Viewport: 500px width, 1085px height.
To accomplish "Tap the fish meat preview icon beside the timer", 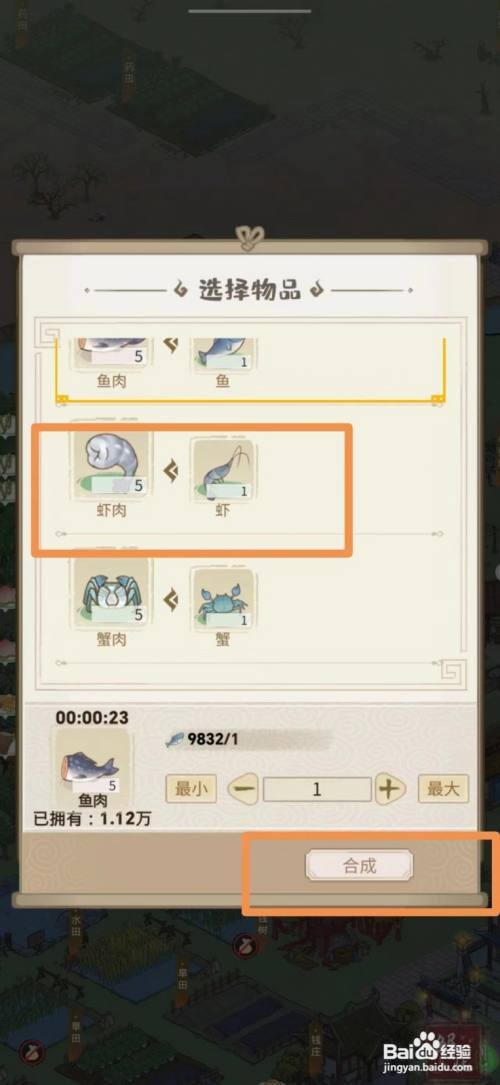I will pos(91,761).
